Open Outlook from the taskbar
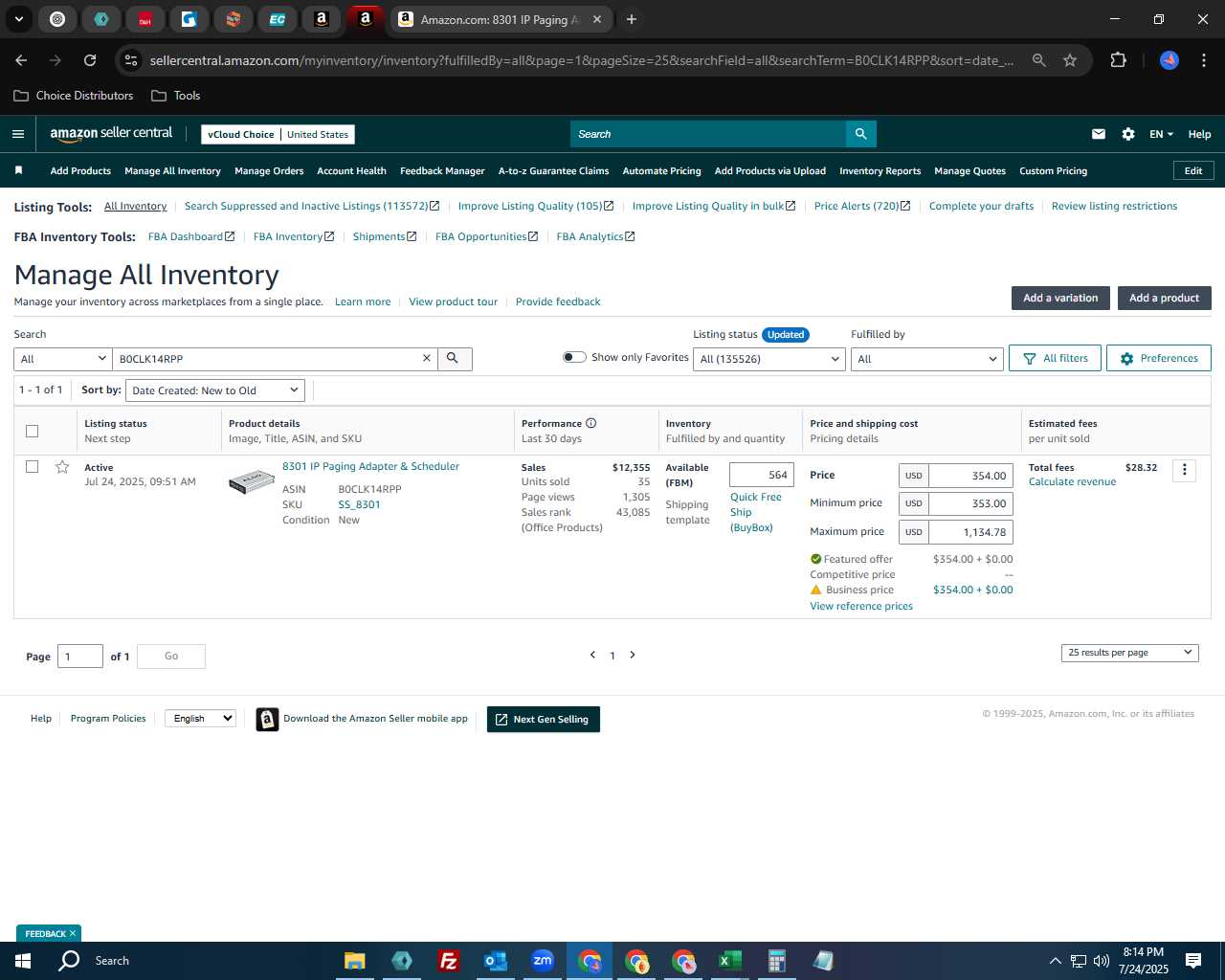This screenshot has height=980, width=1225. [x=495, y=961]
